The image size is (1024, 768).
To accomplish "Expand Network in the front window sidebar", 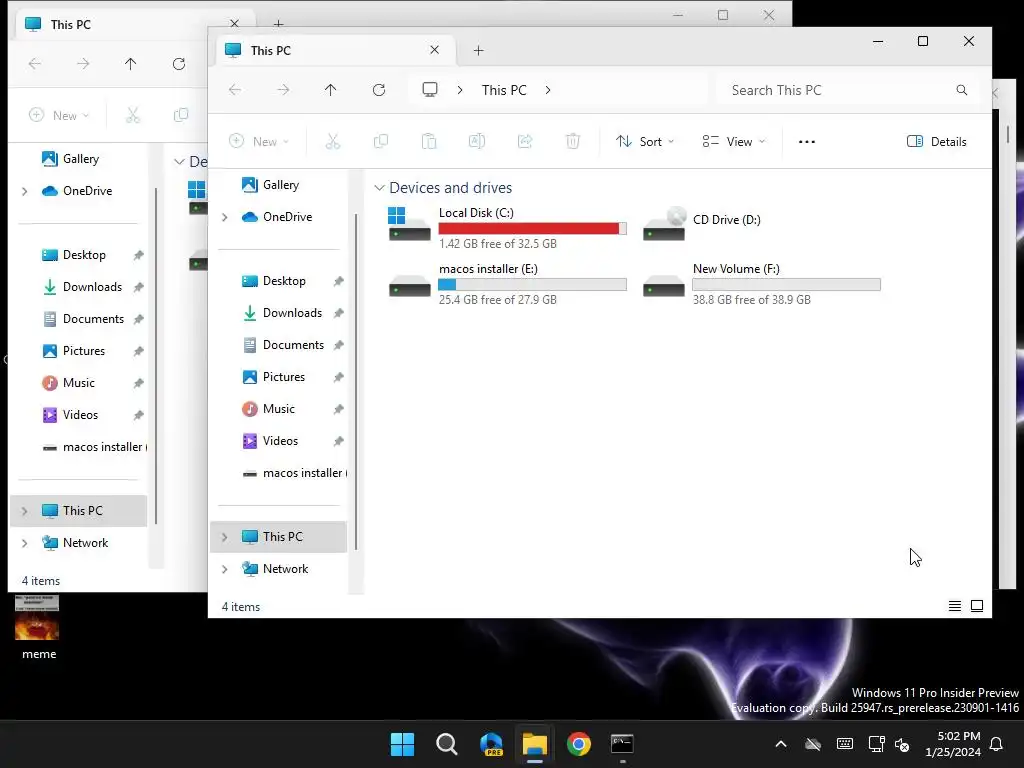I will point(225,569).
